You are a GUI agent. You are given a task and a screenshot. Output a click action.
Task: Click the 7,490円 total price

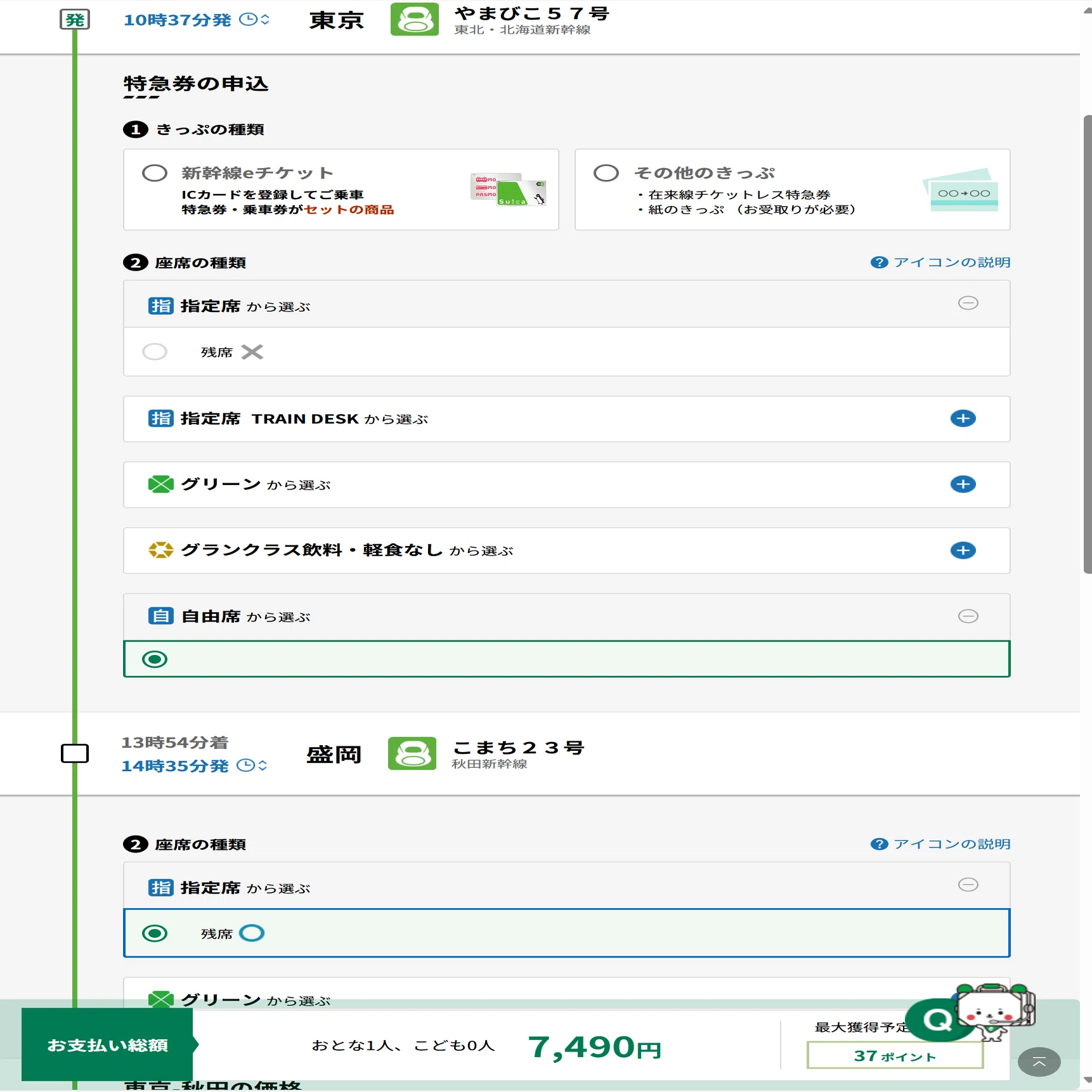pos(594,1046)
